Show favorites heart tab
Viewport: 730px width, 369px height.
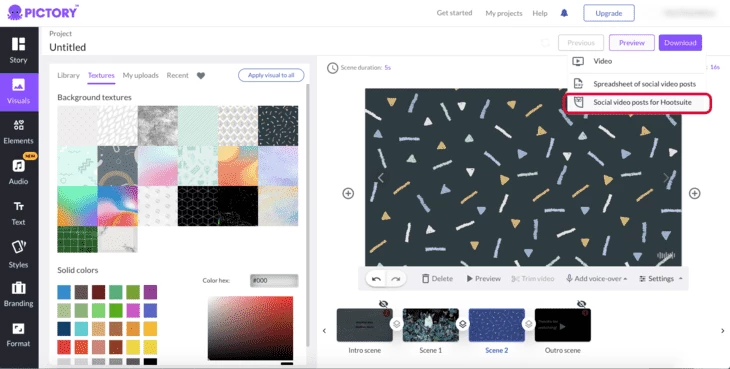(x=201, y=75)
